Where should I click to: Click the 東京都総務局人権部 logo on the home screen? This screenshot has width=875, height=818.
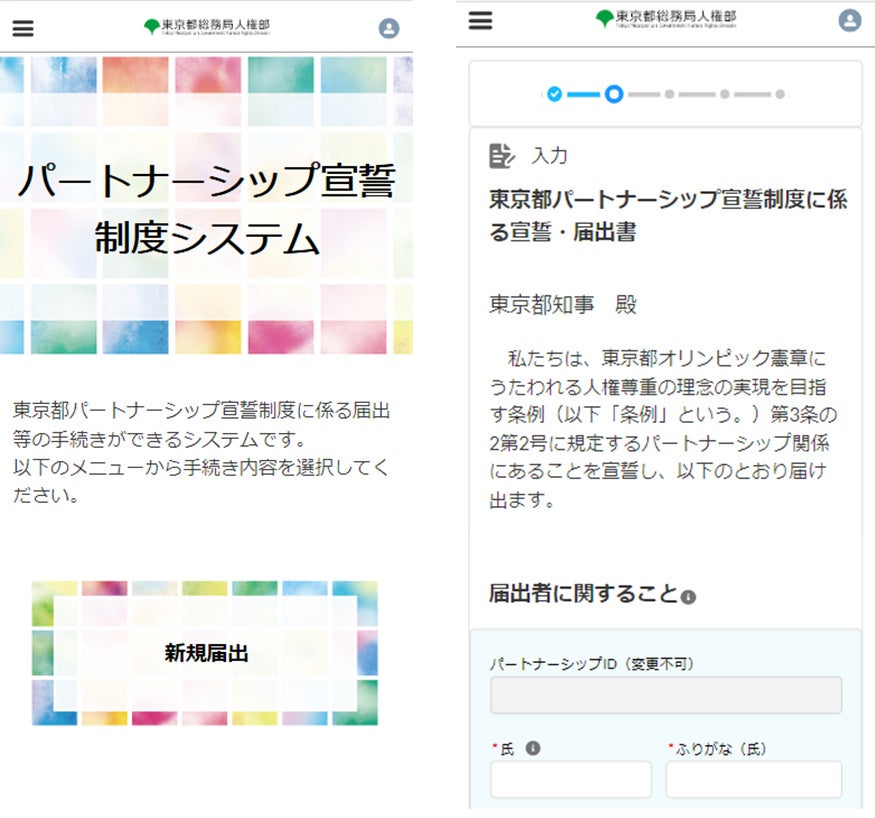(x=210, y=27)
